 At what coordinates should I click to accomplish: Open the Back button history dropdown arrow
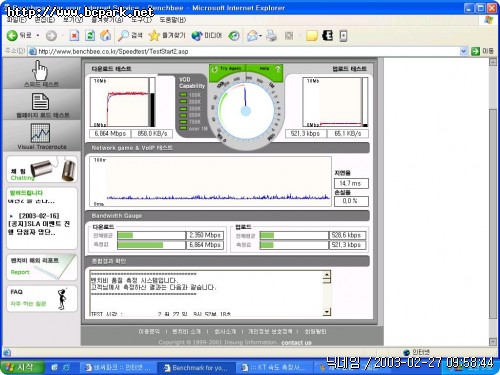(38, 35)
